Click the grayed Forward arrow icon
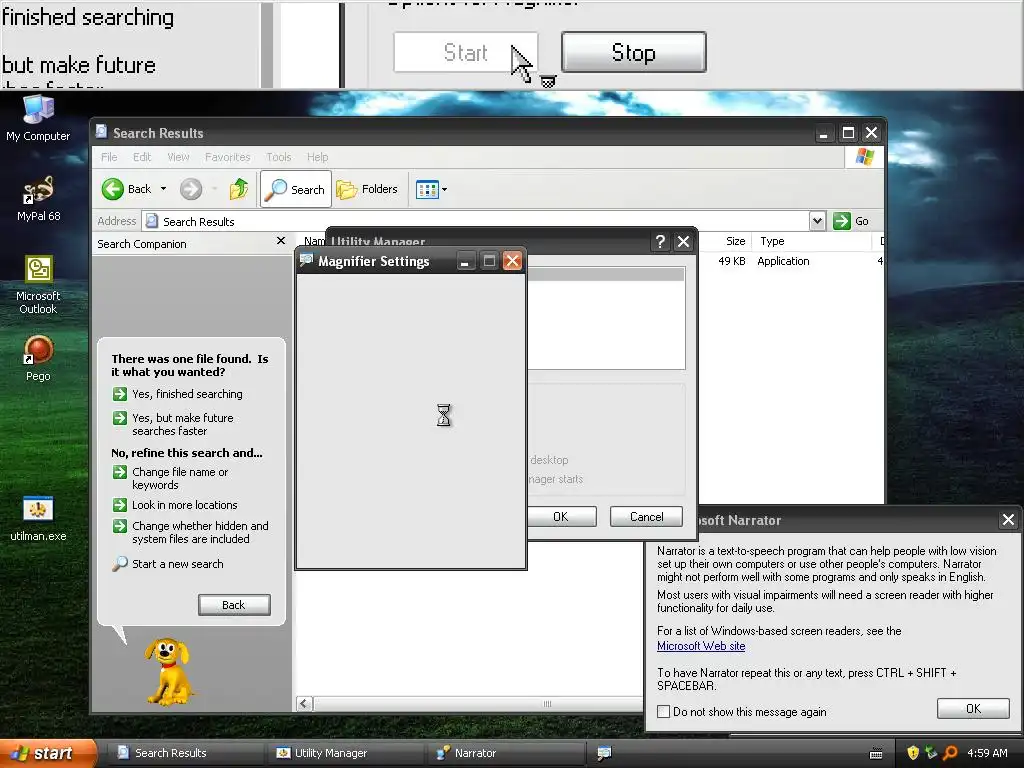 pos(191,189)
